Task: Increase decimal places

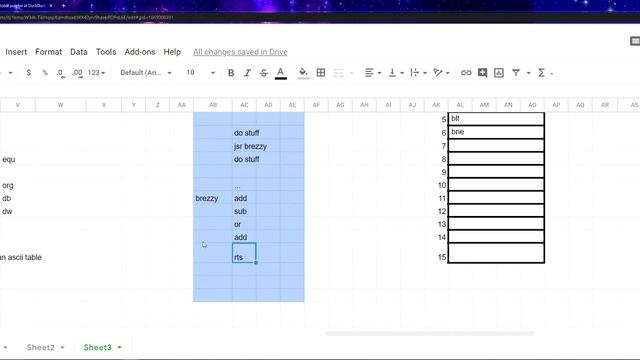Action: click(77, 73)
